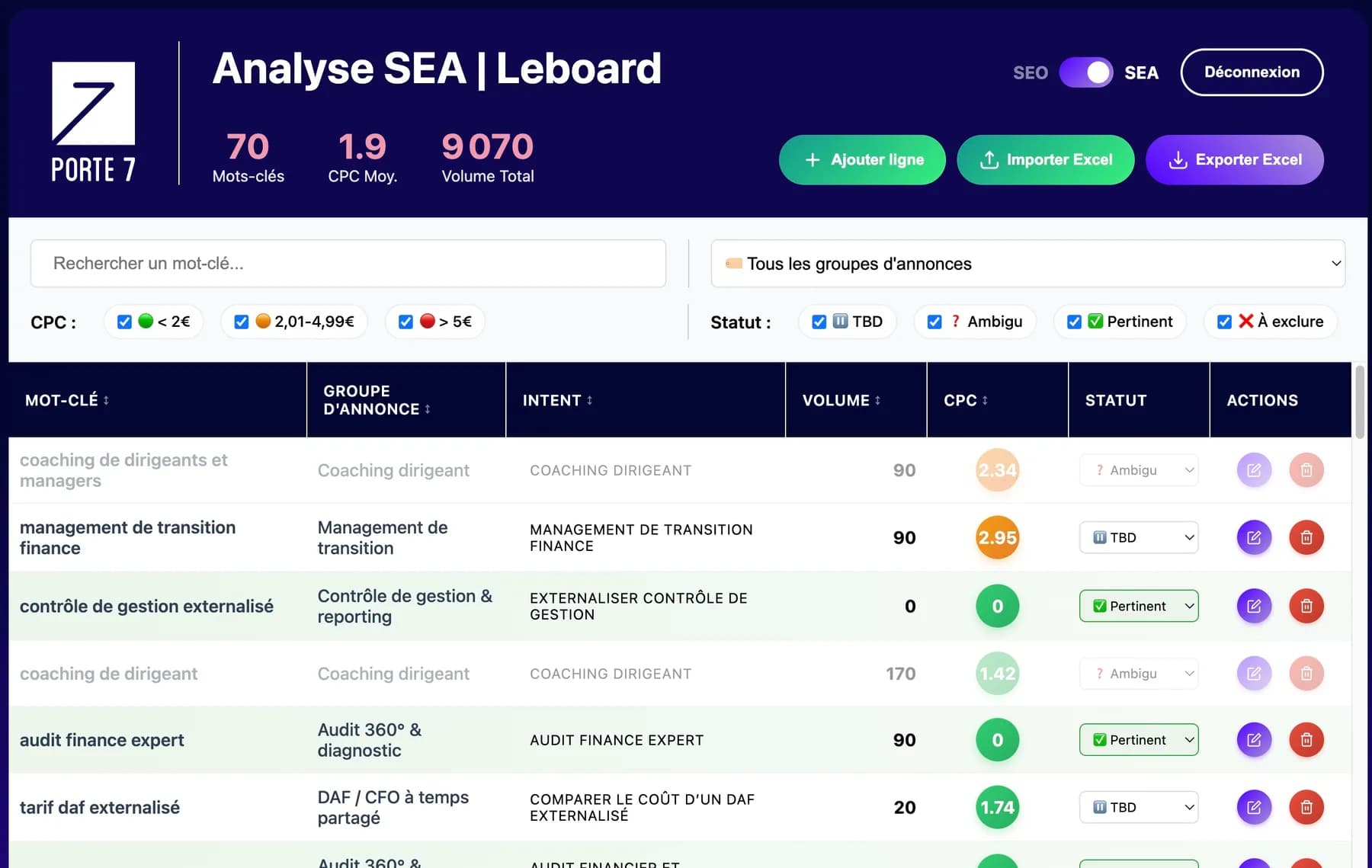Delete the 'audit finance expert' row

pyautogui.click(x=1306, y=740)
